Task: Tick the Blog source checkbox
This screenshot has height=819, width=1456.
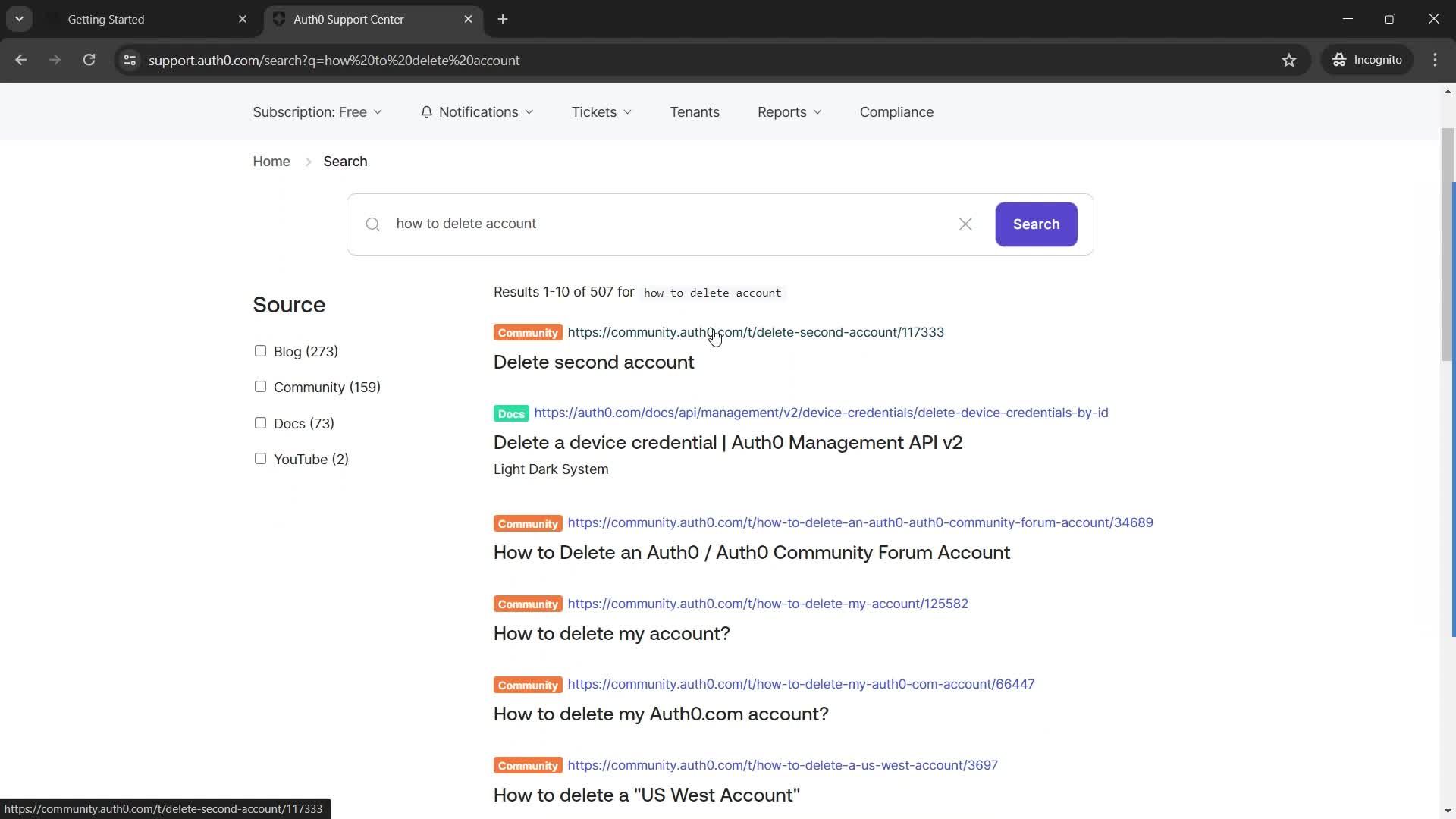Action: [260, 351]
